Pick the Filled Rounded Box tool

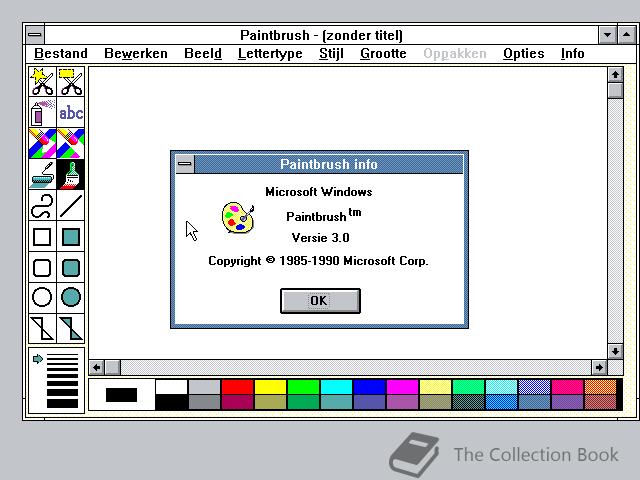[x=71, y=268]
